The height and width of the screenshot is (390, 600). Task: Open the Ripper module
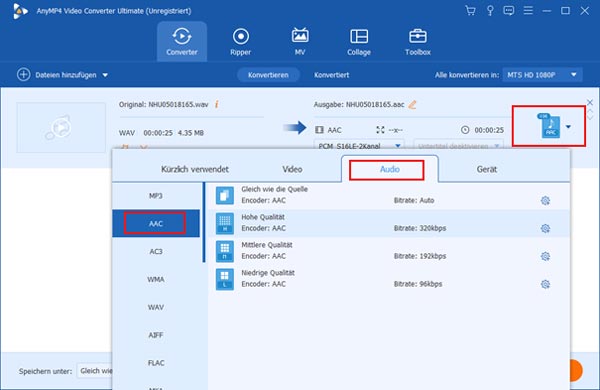[240, 42]
